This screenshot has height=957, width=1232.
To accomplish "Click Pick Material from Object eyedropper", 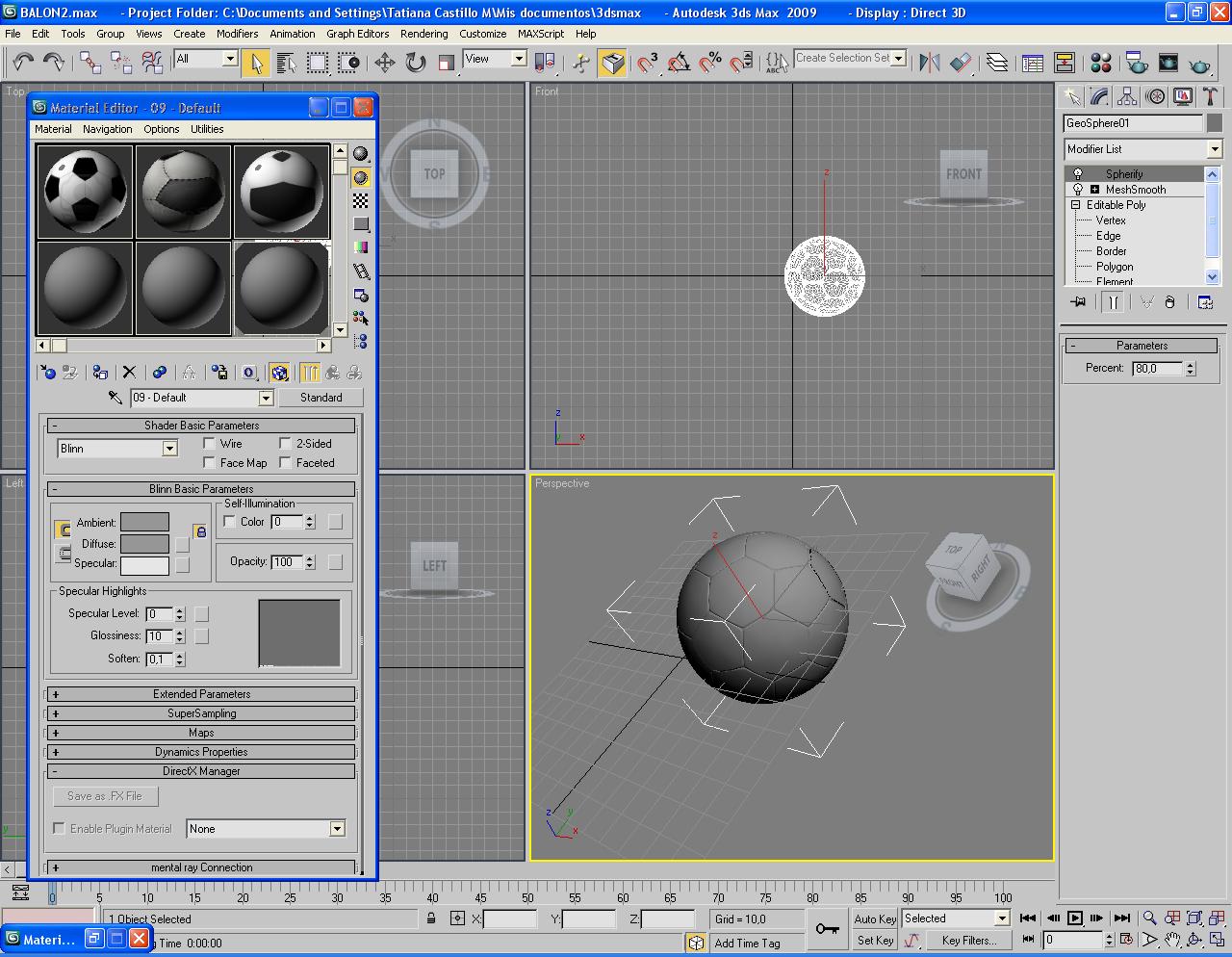I will (x=115, y=398).
